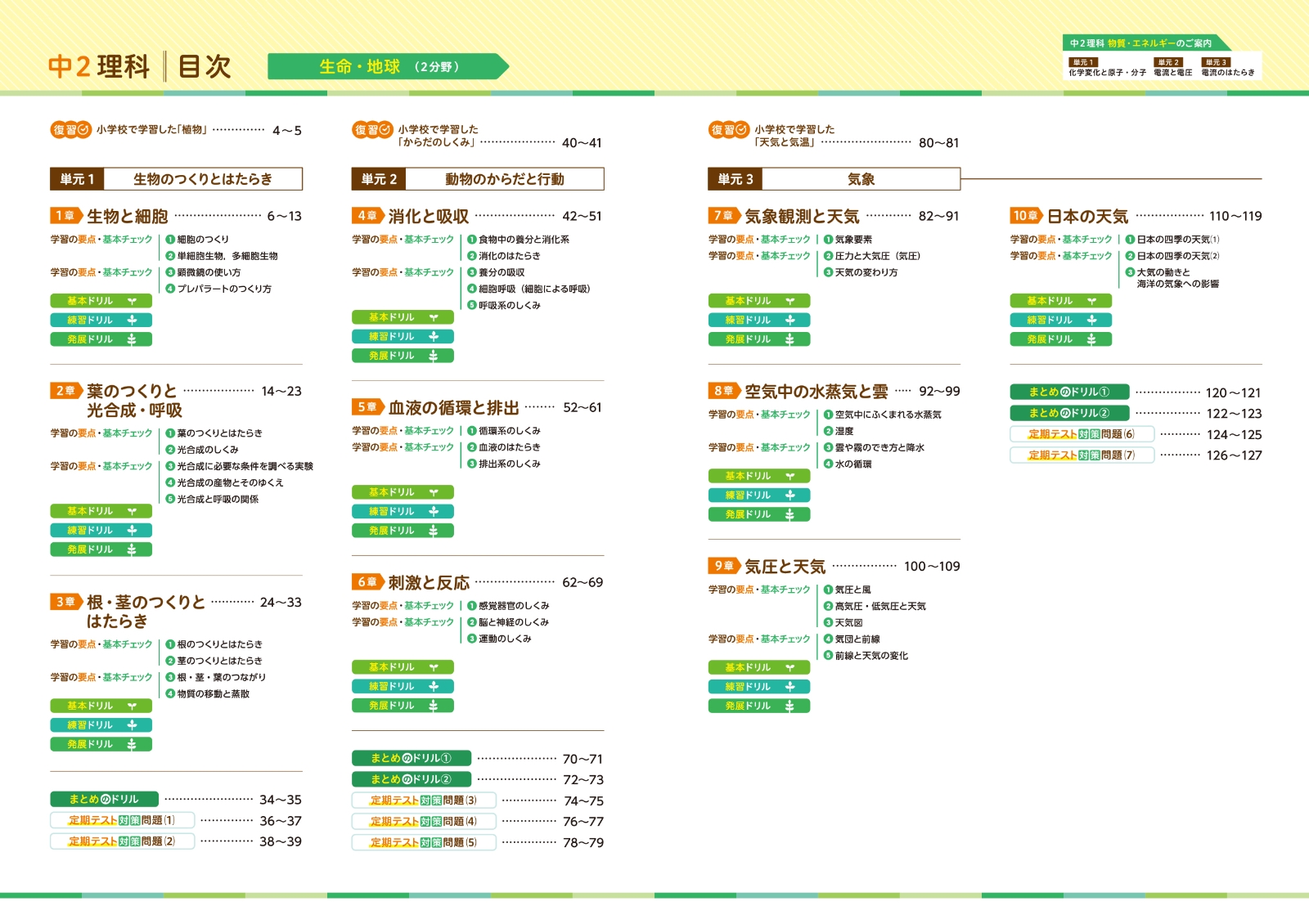Click the 復習 badge beside 小学校で学習した「植物」
Viewport: 1309px width, 924px height.
click(x=71, y=130)
